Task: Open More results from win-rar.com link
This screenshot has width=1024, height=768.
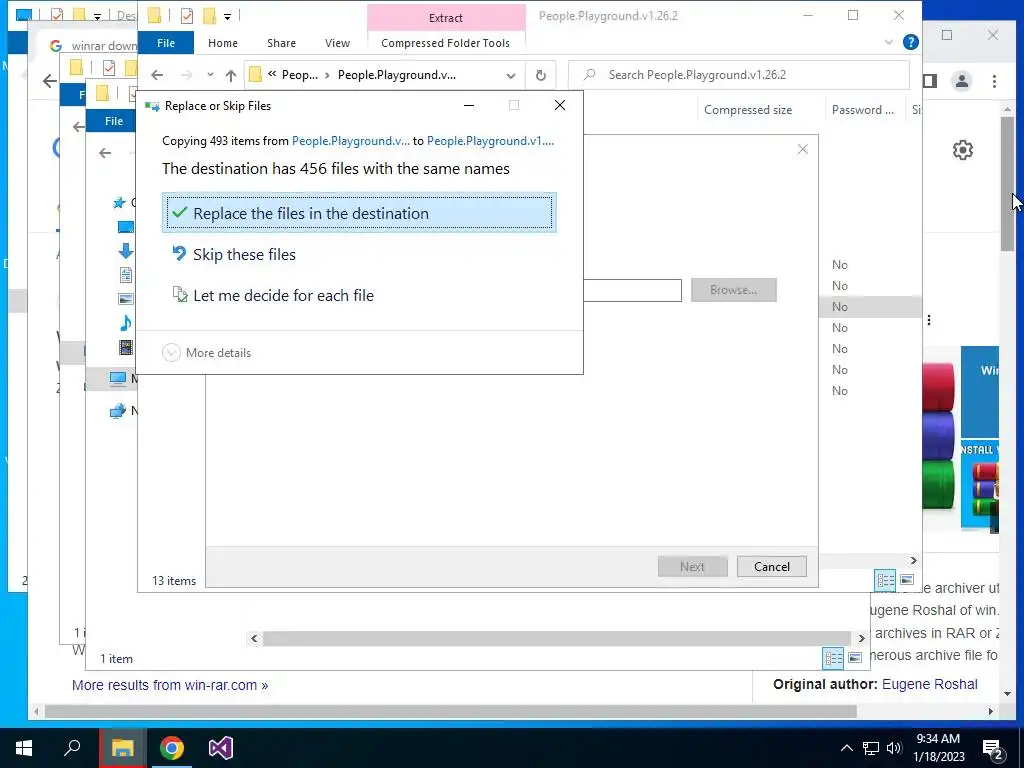Action: tap(170, 685)
